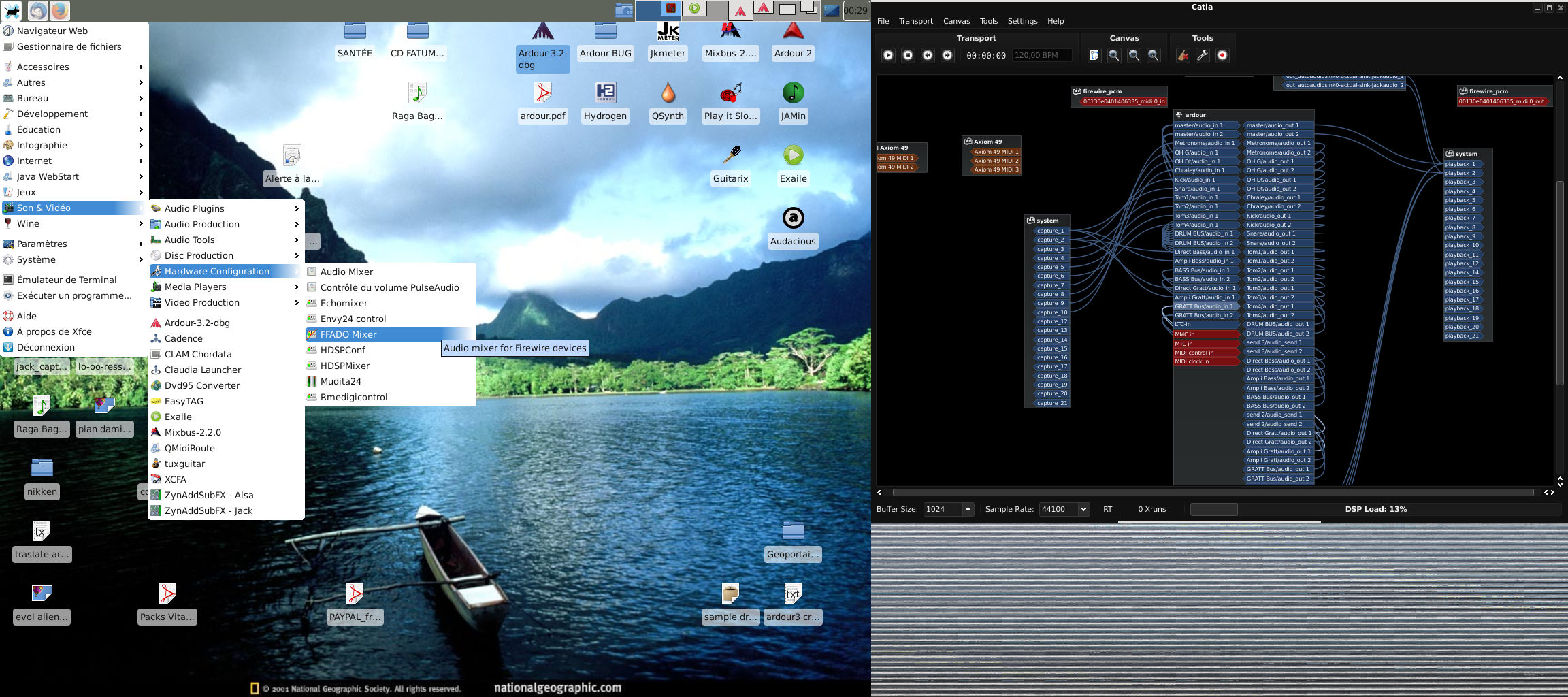Click the 120,00 BPM tempo field
Image resolution: width=1568 pixels, height=697 pixels.
tap(1041, 55)
